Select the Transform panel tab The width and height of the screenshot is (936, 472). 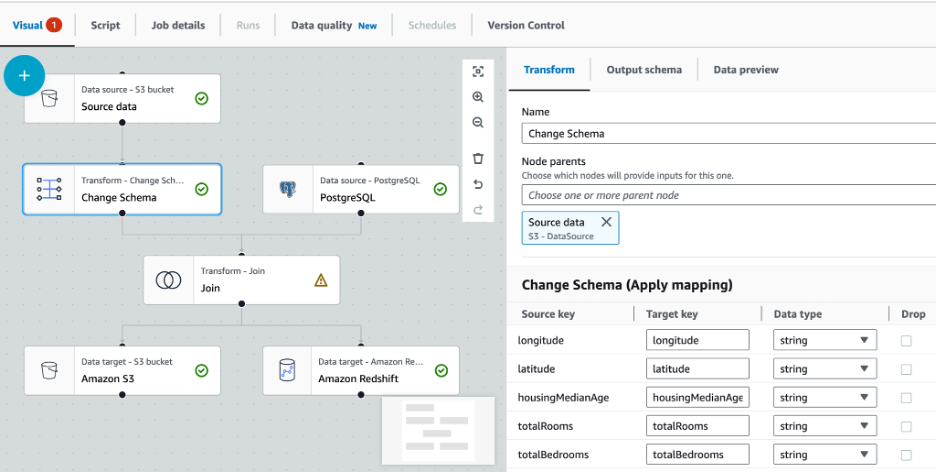[549, 70]
